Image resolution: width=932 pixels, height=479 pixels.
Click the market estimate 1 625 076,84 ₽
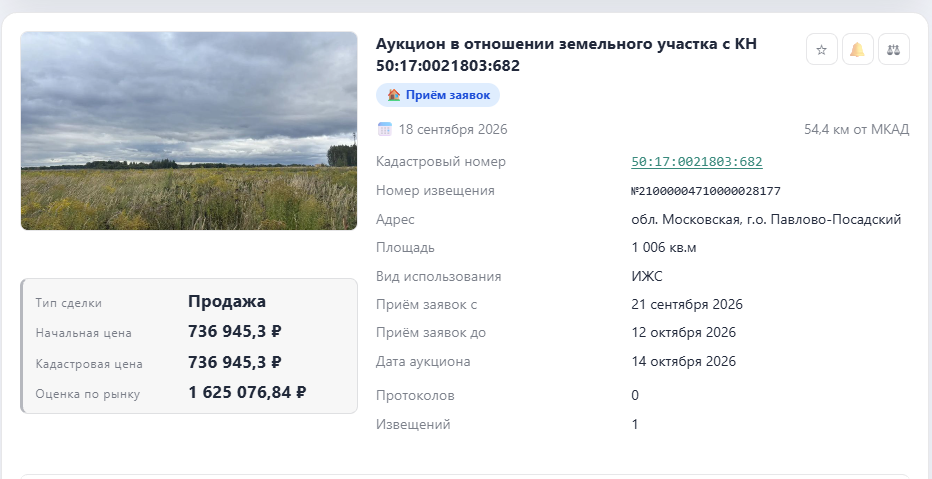(x=247, y=392)
